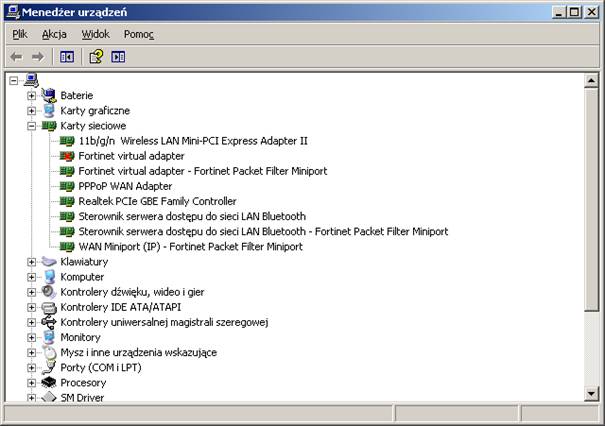Select 'Realtek PCIe GBE Family Controller'
This screenshot has height=426, width=605.
(x=157, y=201)
